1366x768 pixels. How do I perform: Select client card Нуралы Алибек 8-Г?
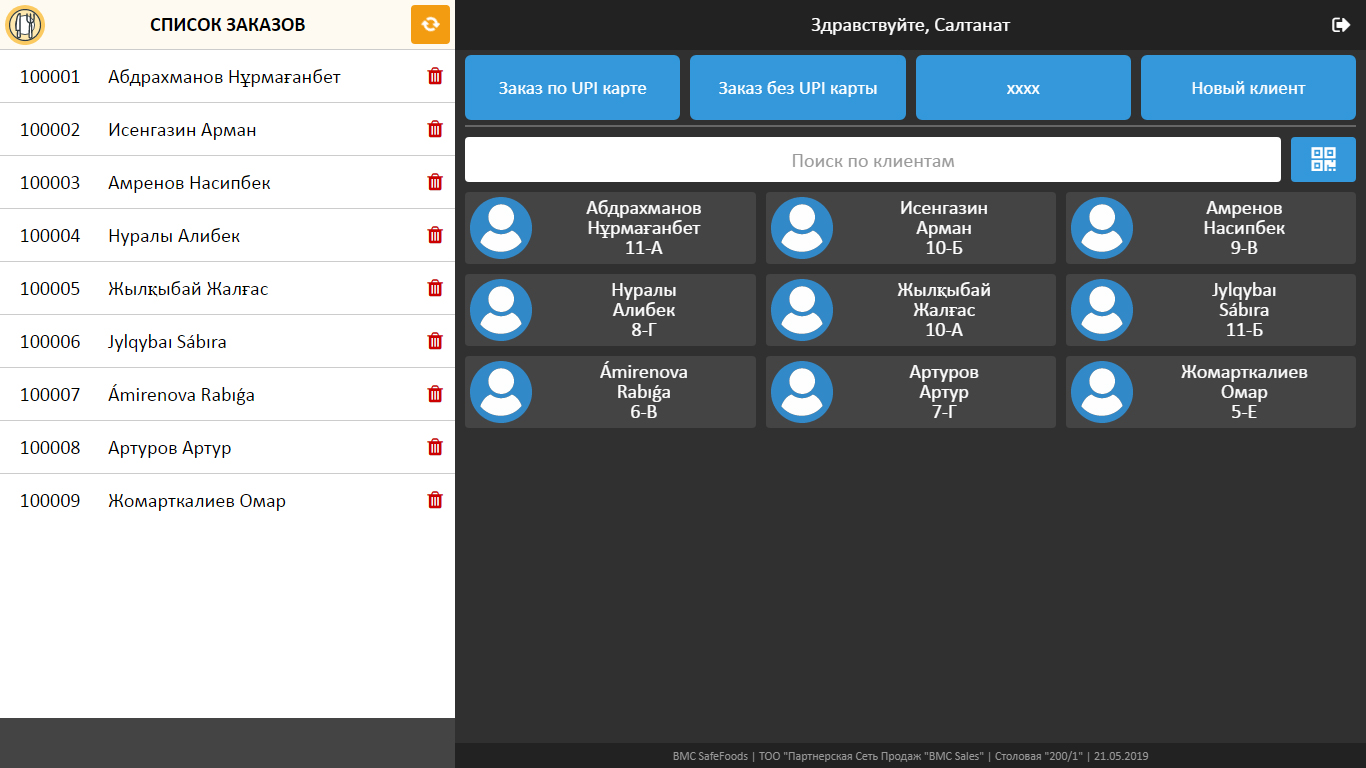pos(610,310)
